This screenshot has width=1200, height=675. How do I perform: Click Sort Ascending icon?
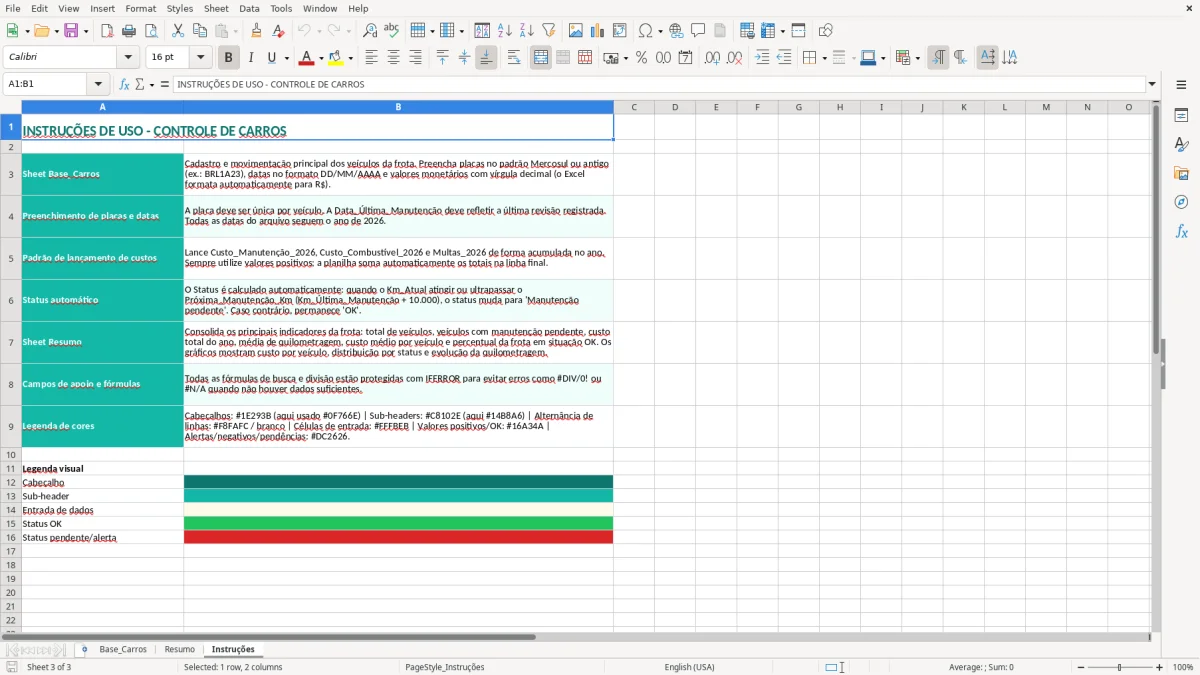tap(505, 31)
